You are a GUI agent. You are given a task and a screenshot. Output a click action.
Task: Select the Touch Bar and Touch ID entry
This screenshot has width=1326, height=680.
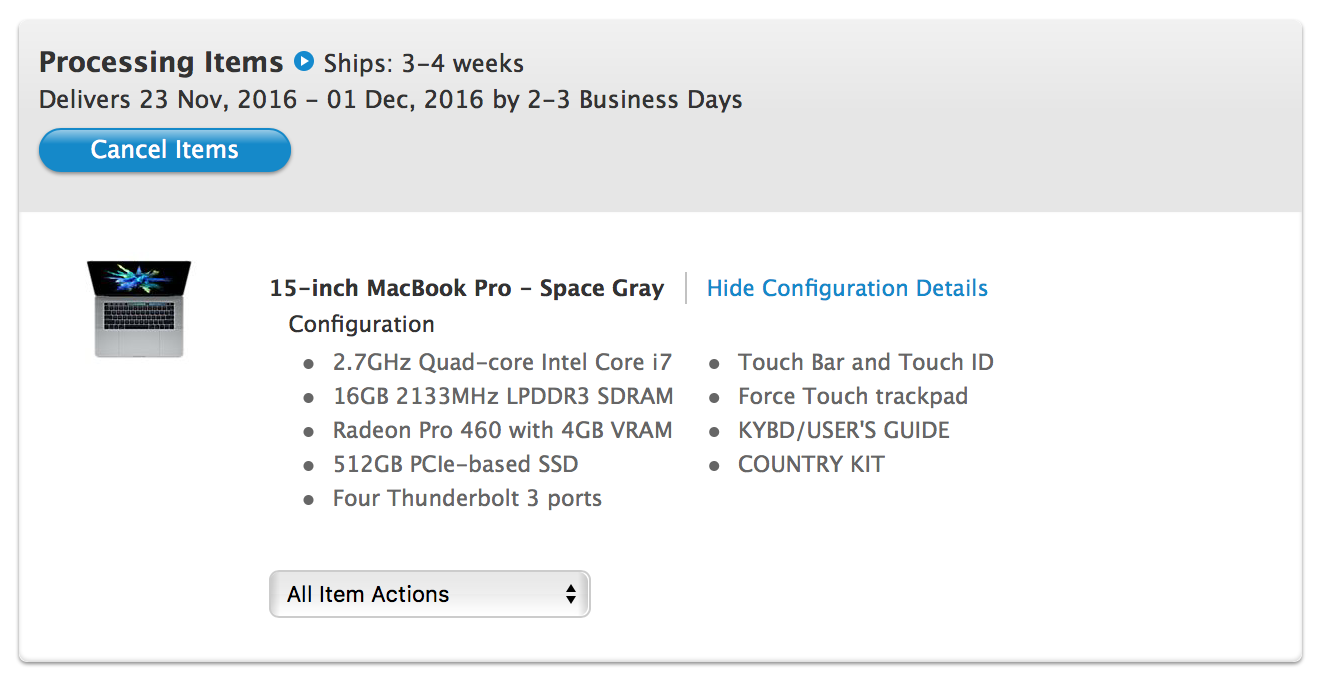pos(865,362)
